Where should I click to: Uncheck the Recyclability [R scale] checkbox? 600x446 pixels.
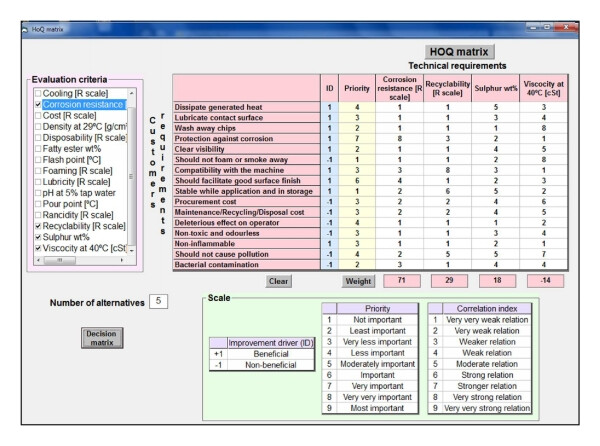pyautogui.click(x=38, y=226)
